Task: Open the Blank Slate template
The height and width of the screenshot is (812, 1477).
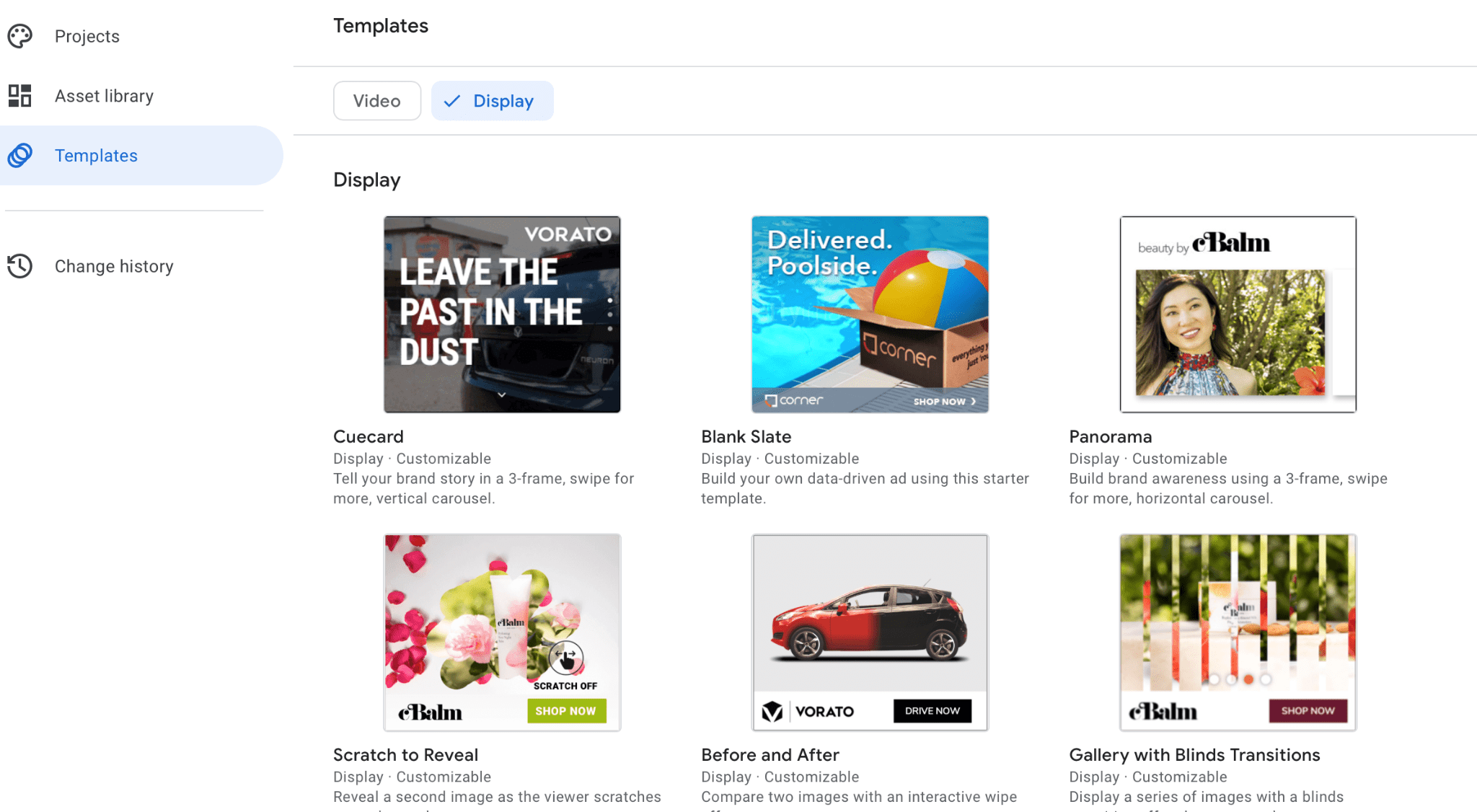Action: point(870,314)
